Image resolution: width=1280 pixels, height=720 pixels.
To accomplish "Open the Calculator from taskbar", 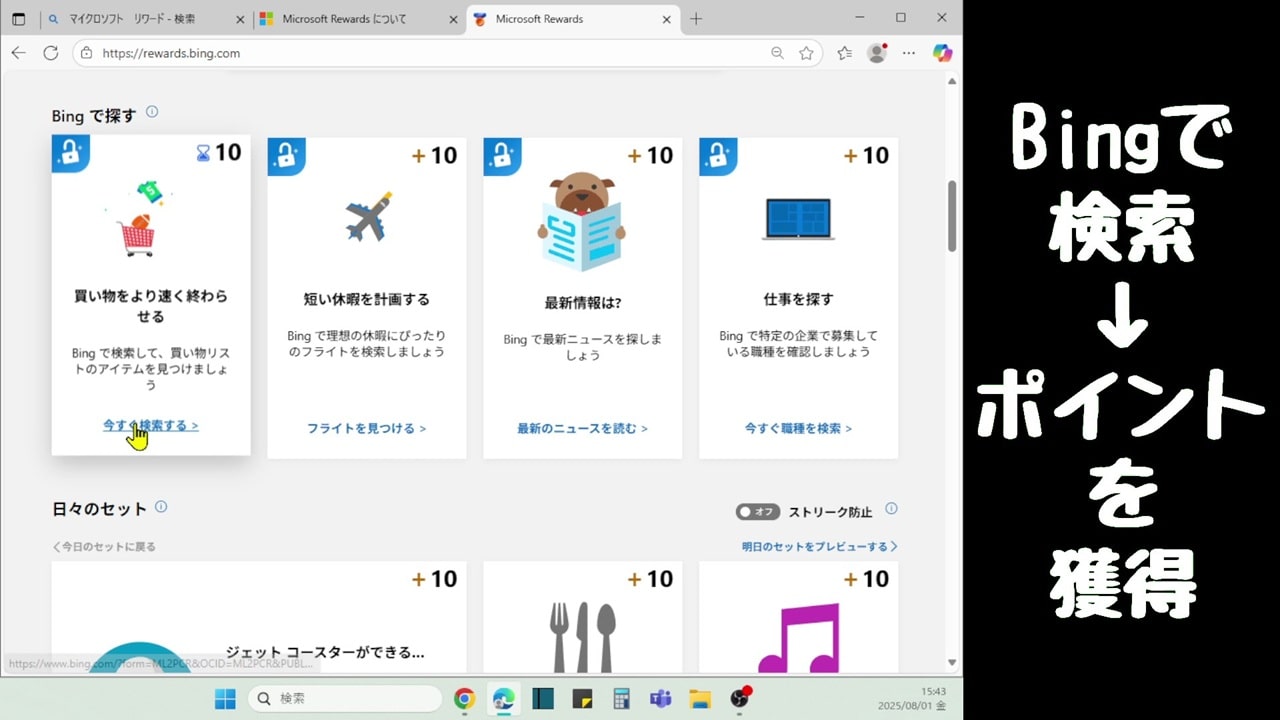I will tap(621, 698).
